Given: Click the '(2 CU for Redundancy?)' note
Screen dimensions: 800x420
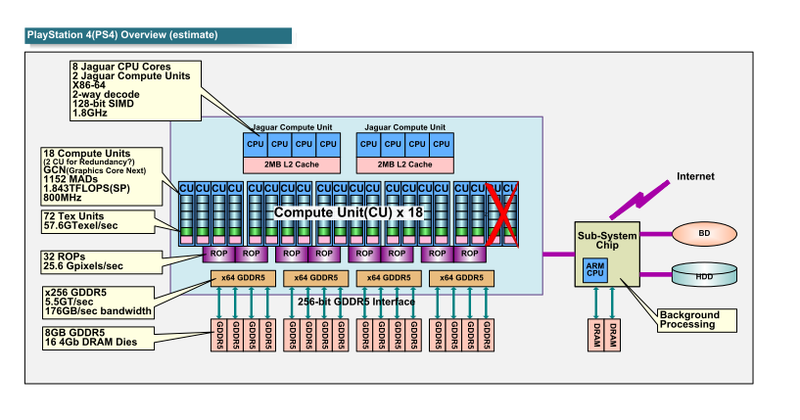Looking at the screenshot, I should point(89,162).
